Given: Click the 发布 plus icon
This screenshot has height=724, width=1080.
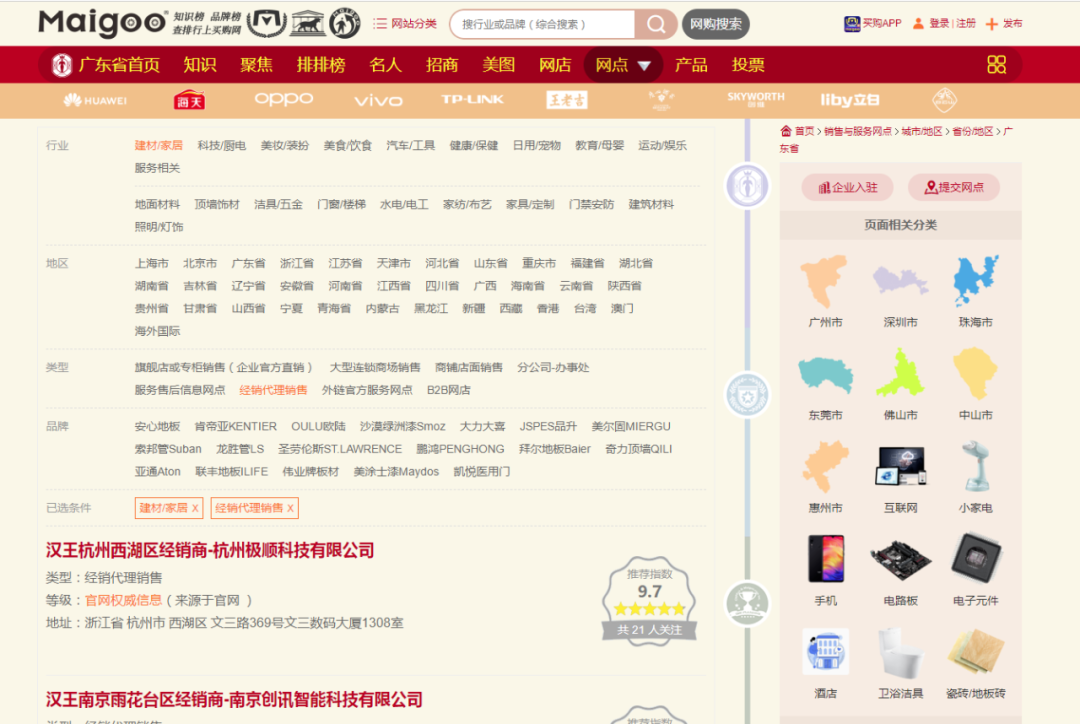Looking at the screenshot, I should [x=991, y=24].
